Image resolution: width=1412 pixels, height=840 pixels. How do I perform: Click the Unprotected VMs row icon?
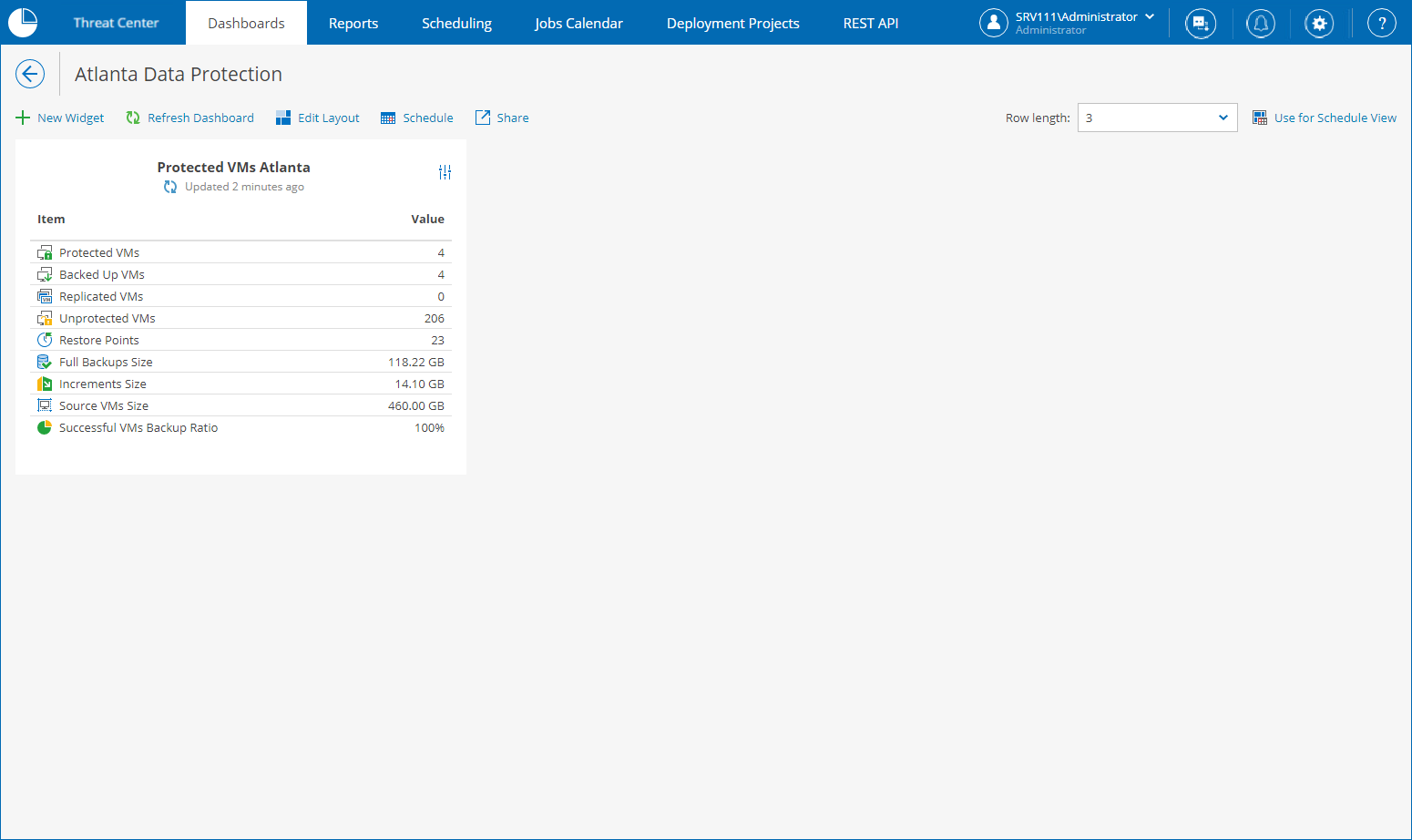pos(45,318)
